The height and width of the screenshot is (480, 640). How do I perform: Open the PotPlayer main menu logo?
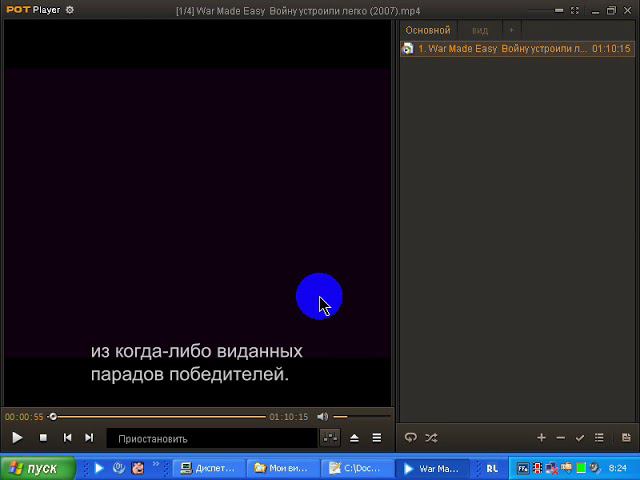33,10
